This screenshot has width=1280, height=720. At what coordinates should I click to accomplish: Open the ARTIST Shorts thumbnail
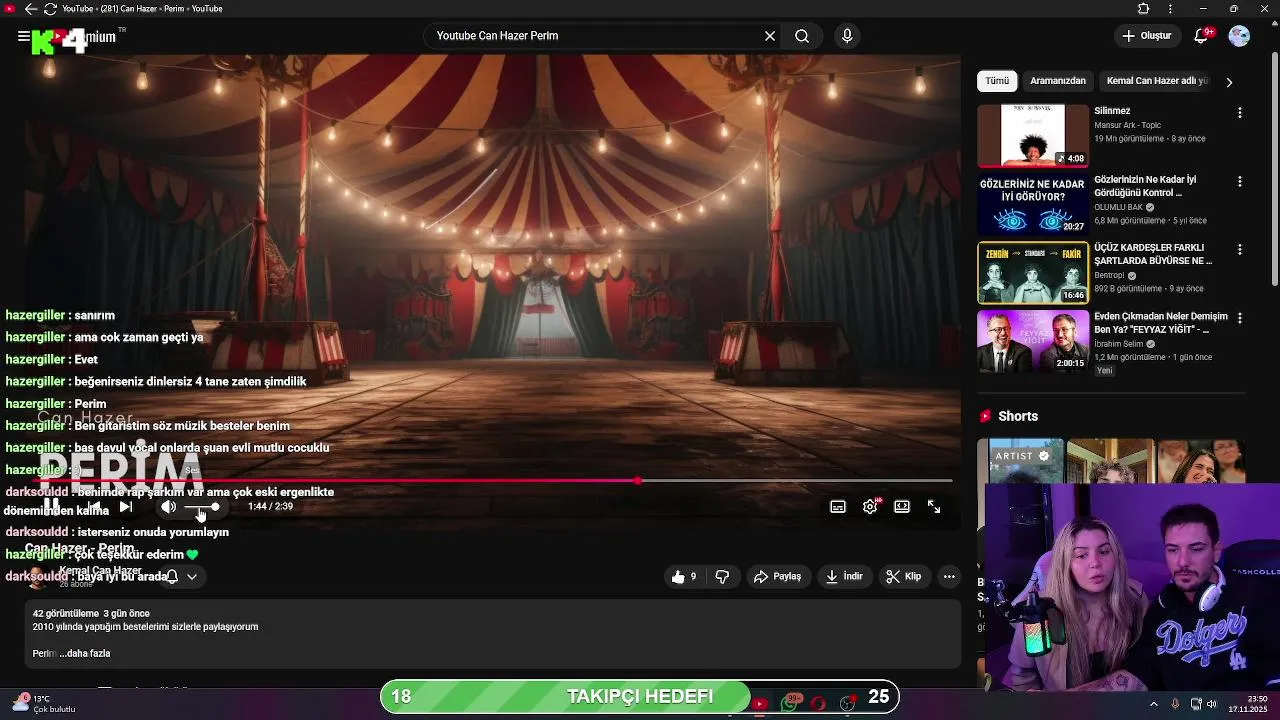pyautogui.click(x=1021, y=461)
